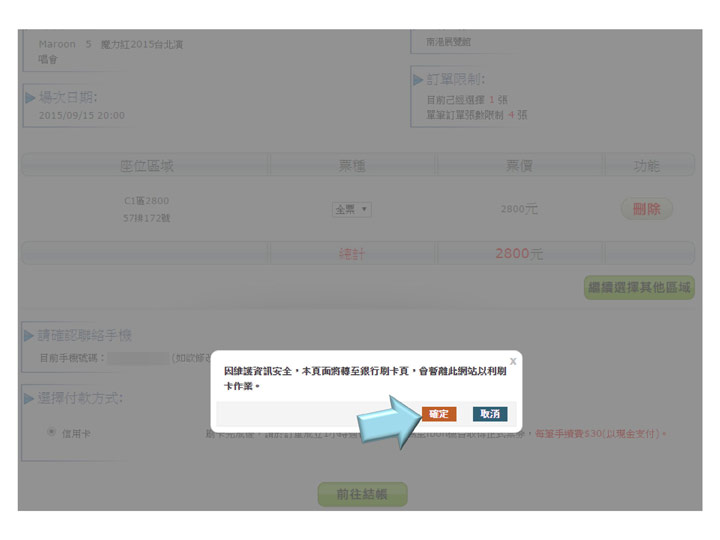
Task: Click the 前往結帳 checkout button
Action: tap(362, 494)
